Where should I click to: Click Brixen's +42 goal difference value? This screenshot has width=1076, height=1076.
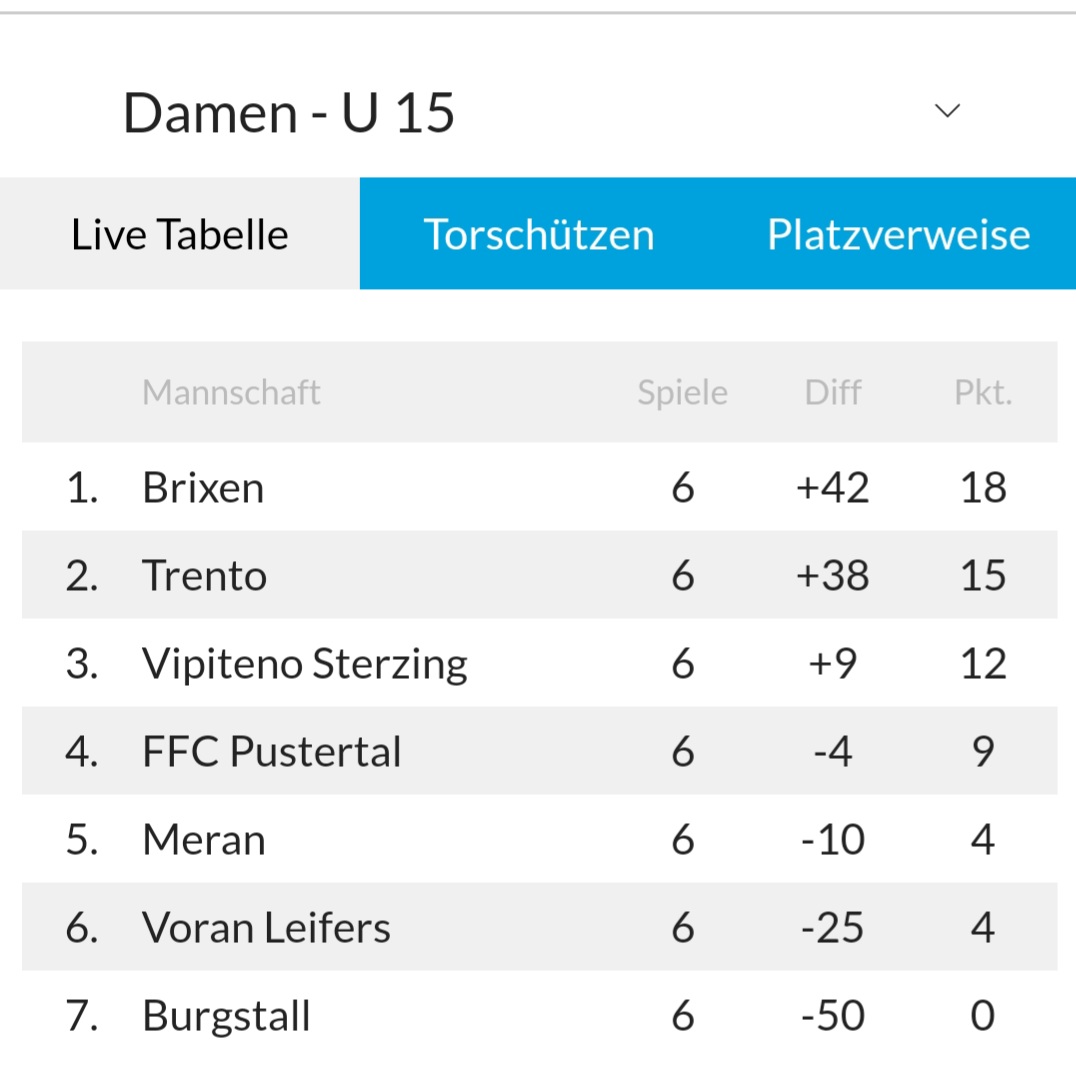832,488
